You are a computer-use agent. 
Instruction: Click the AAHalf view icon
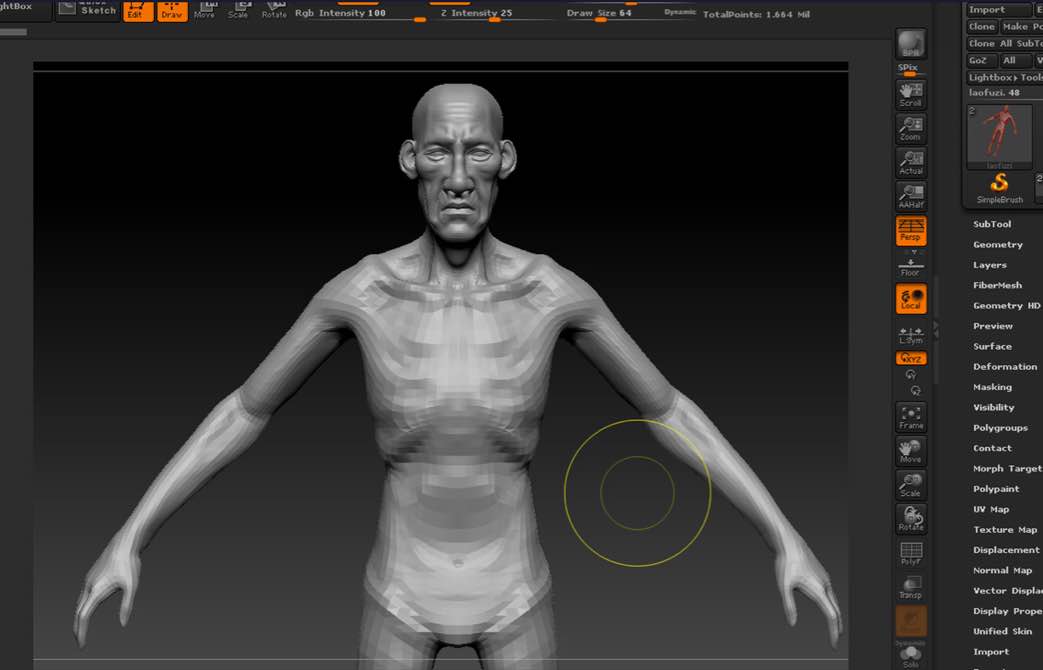[x=910, y=197]
